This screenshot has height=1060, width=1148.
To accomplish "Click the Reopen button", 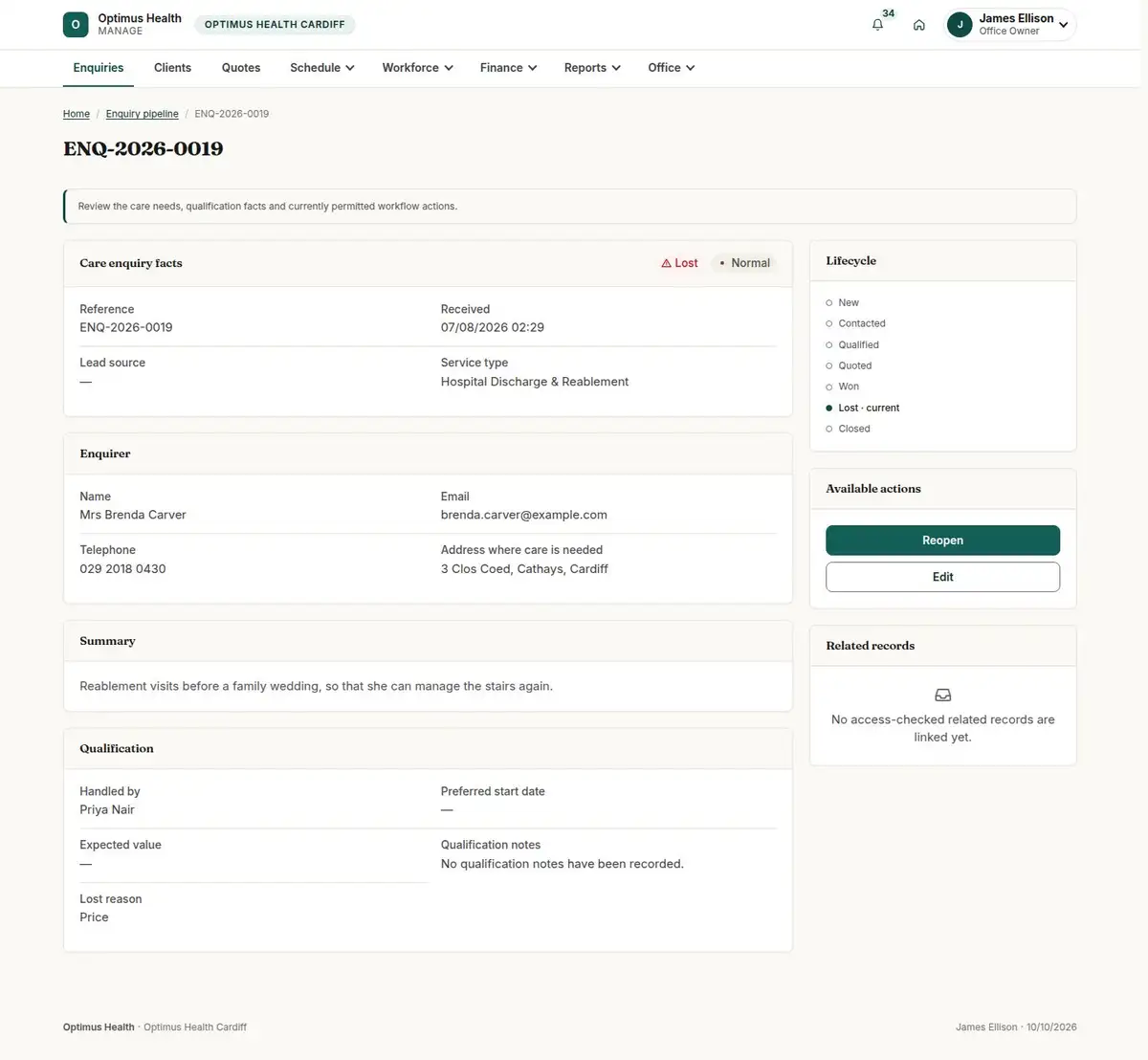I will pos(942,541).
